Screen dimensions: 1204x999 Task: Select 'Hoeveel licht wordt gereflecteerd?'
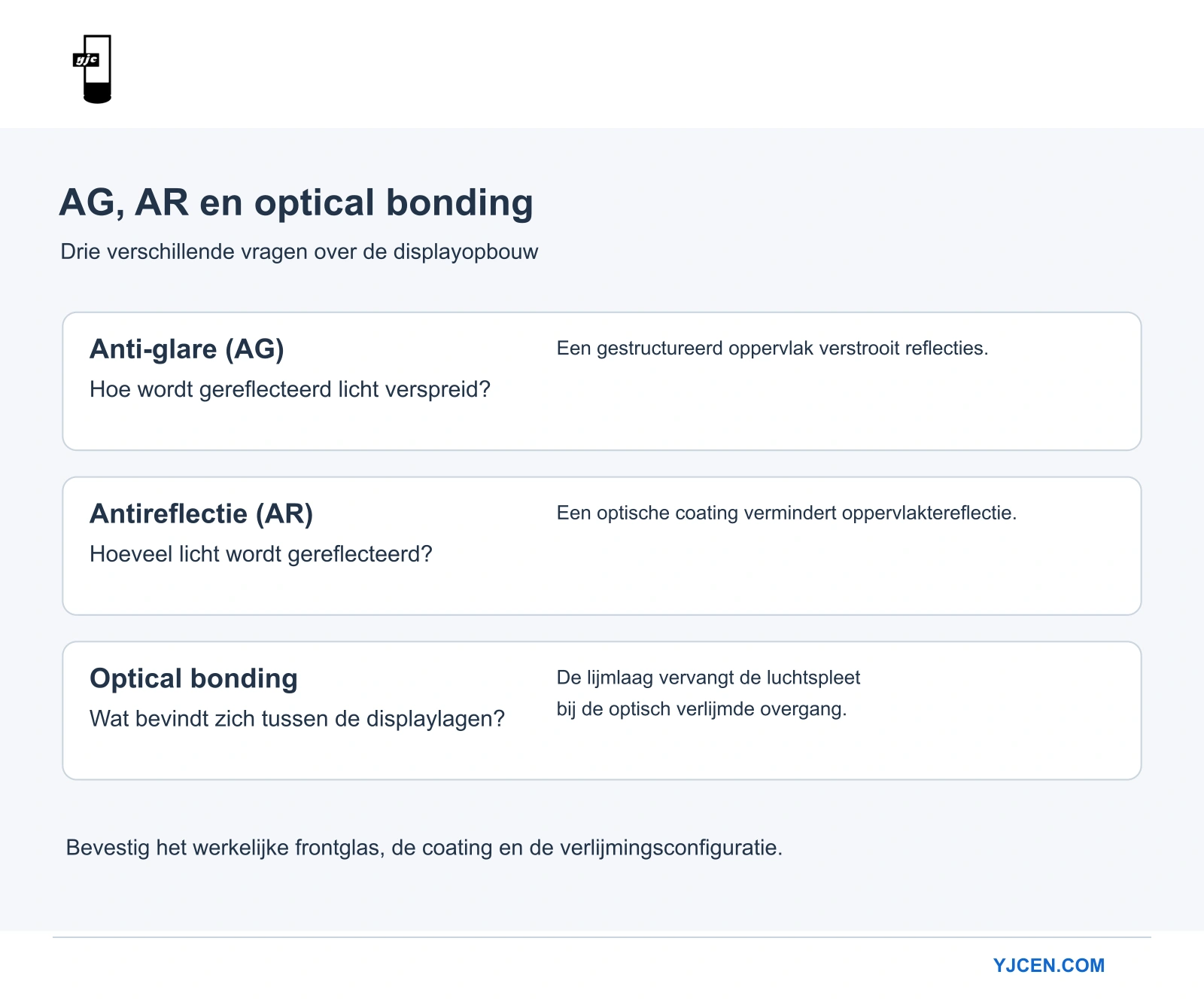pos(260,554)
